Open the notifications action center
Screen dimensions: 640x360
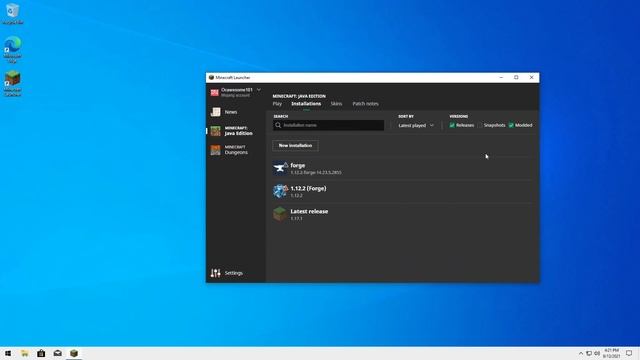click(x=629, y=353)
